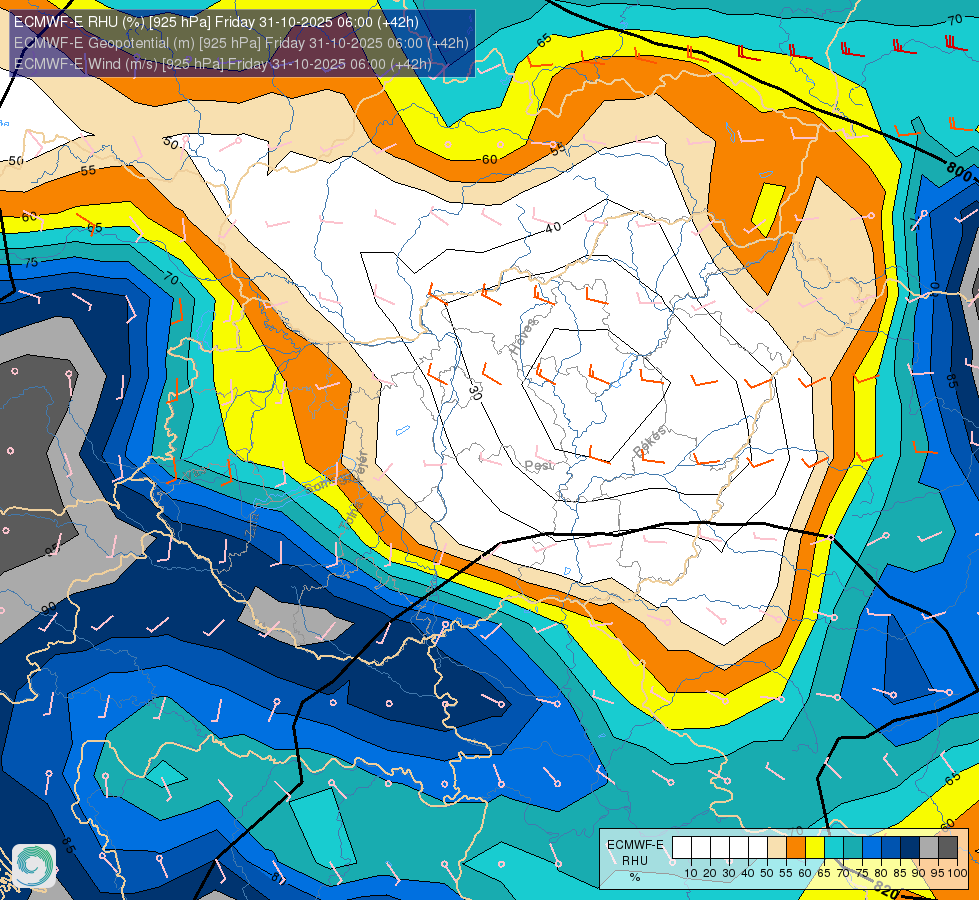The width and height of the screenshot is (979, 900).
Task: Select the ECMWF-E Wind (m/s) title line
Action: coord(222,64)
